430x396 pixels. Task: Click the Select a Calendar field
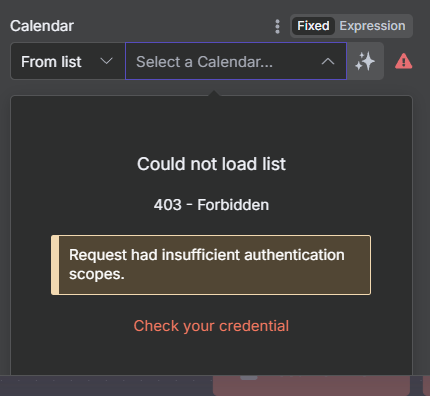[x=236, y=61]
